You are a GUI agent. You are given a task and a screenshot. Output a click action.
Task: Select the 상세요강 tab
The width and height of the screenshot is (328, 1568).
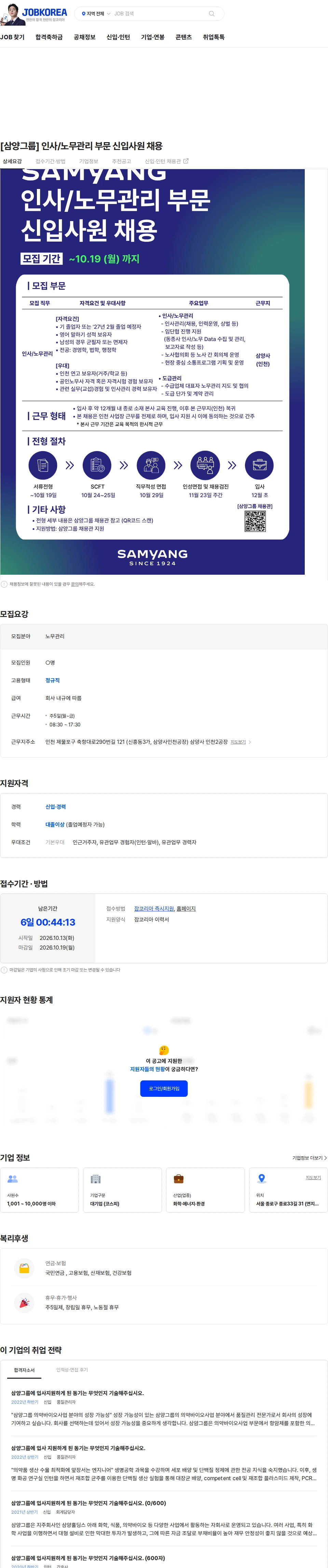click(12, 161)
